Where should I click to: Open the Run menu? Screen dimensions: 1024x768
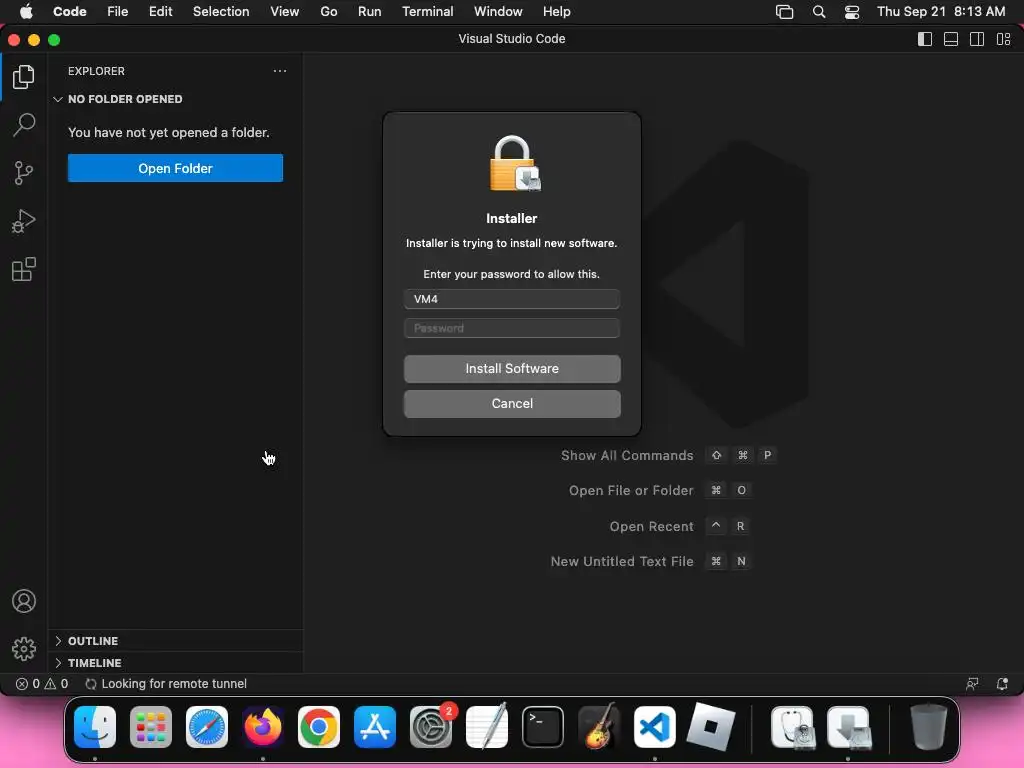[x=370, y=12]
